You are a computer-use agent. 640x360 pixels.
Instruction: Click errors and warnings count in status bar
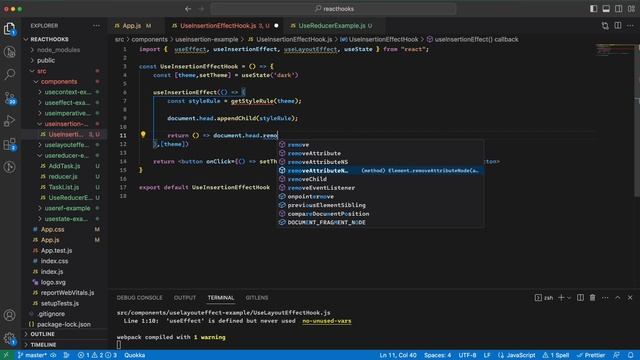pos(97,355)
